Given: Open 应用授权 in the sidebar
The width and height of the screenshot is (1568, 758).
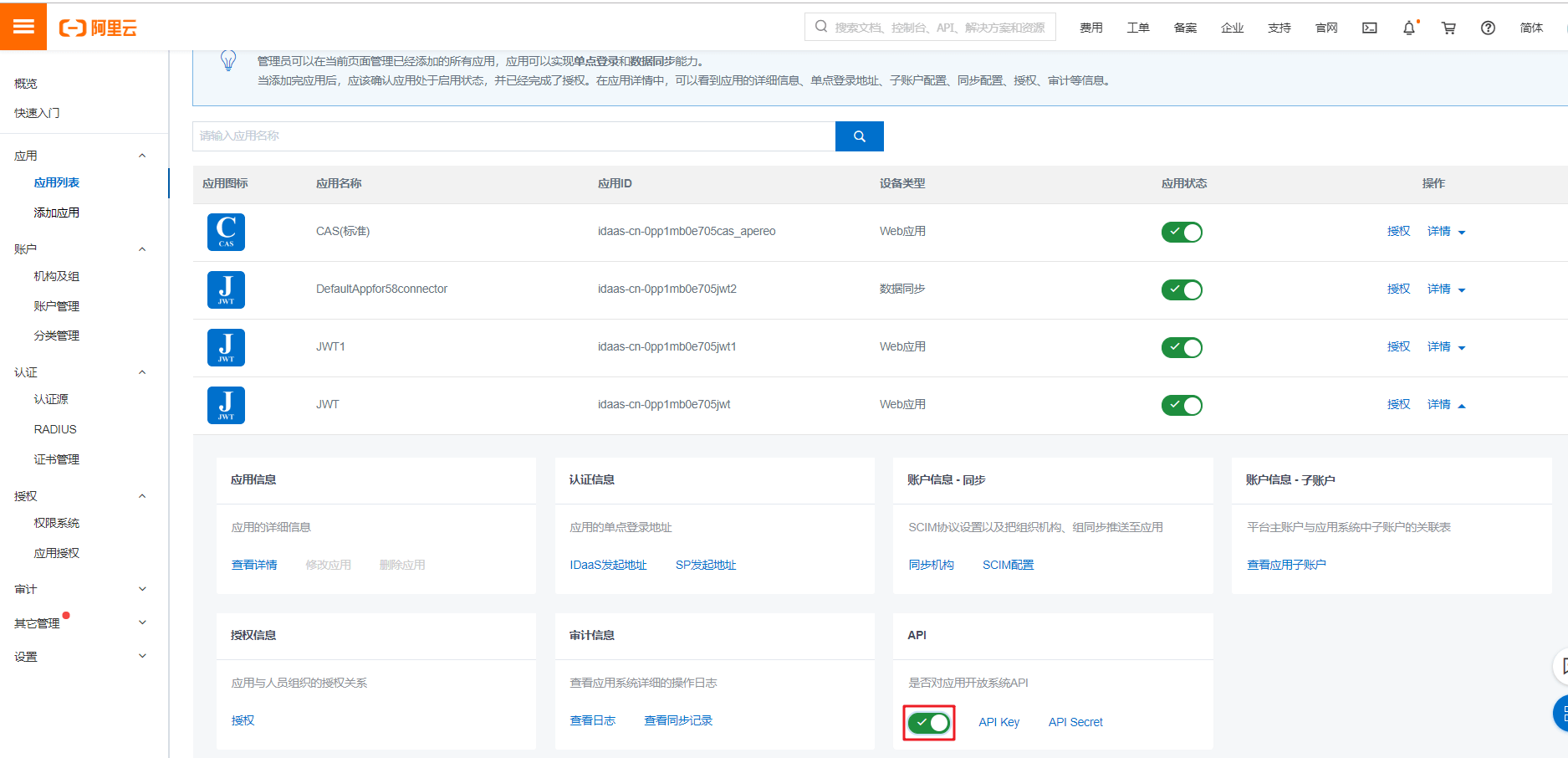Looking at the screenshot, I should (x=57, y=553).
